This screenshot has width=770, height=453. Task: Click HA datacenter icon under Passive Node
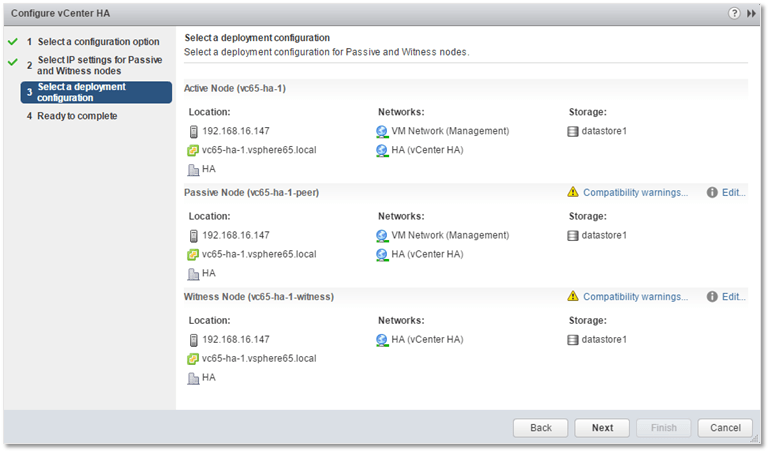193,274
